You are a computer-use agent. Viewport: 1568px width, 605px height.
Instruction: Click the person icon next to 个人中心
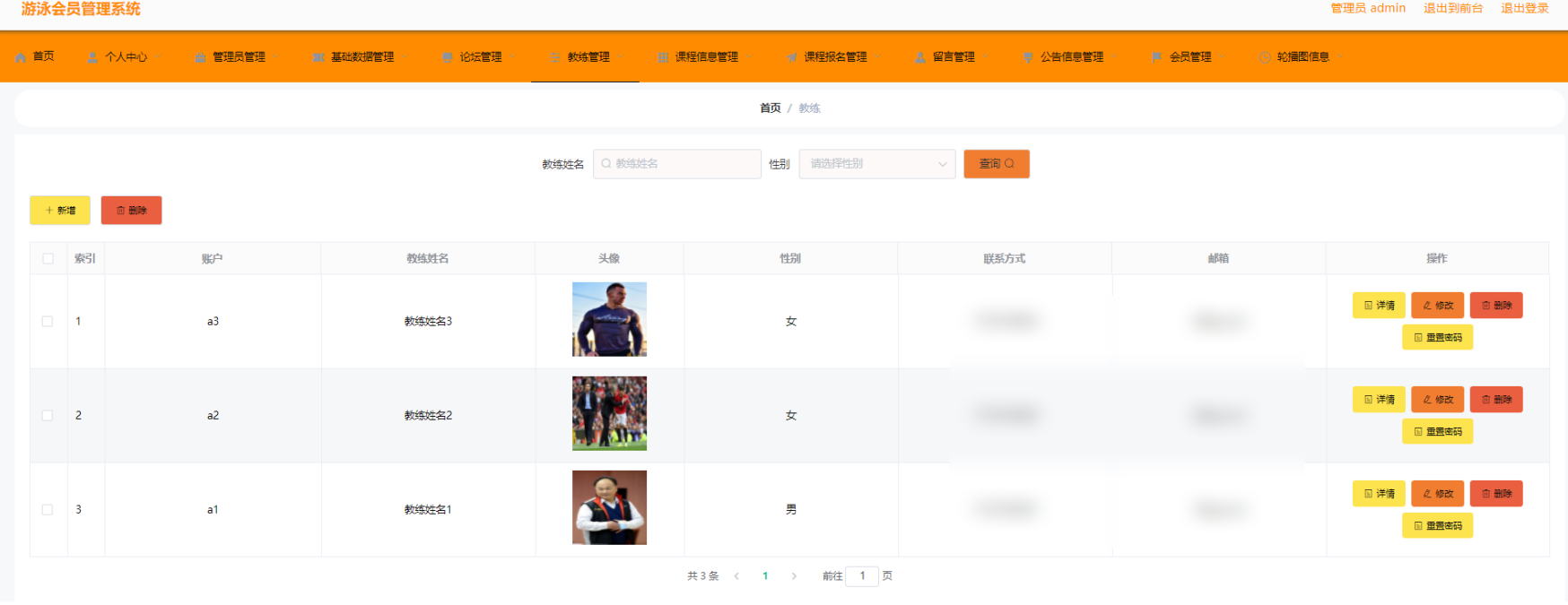tap(92, 57)
